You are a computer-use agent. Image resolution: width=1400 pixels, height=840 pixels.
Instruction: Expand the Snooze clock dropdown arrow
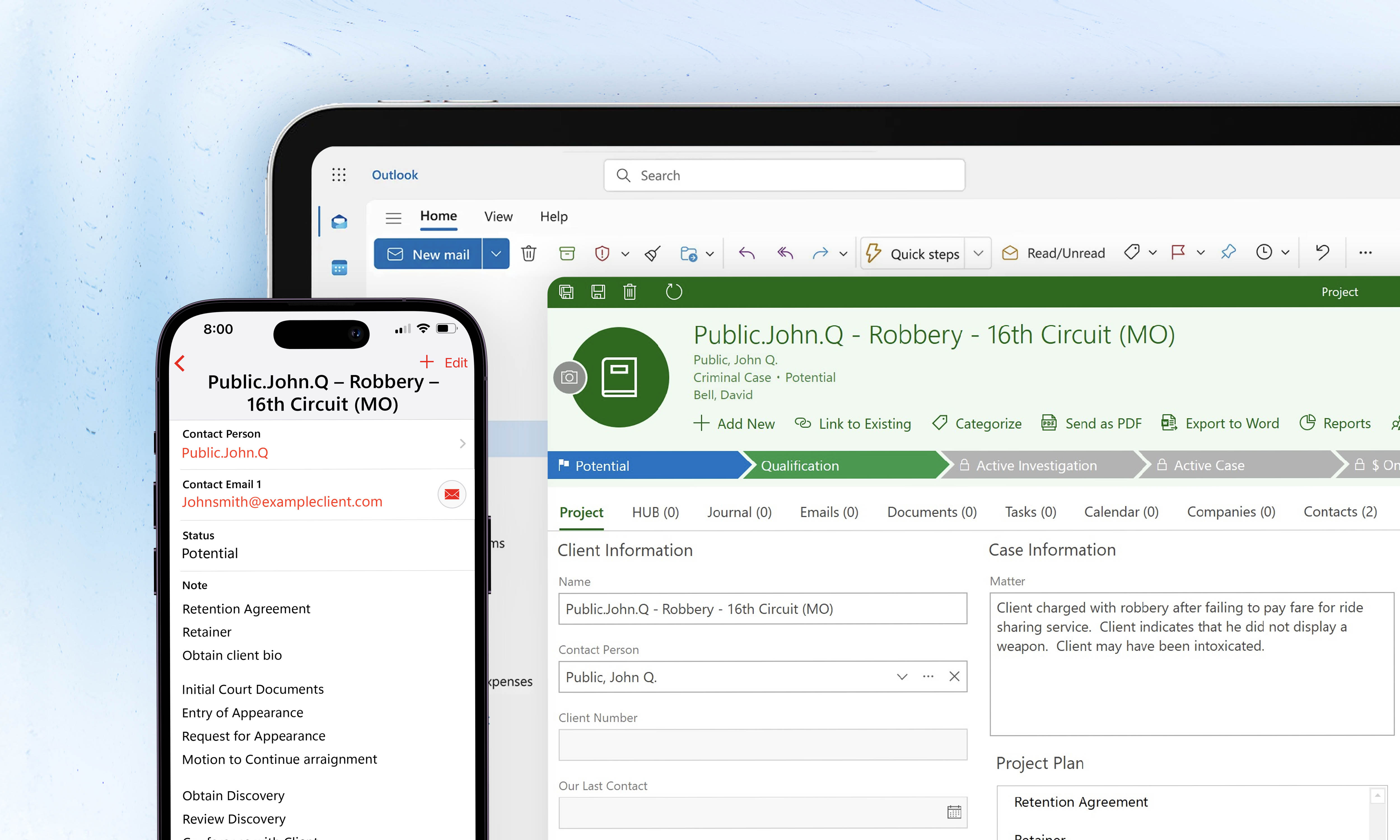pos(1285,253)
